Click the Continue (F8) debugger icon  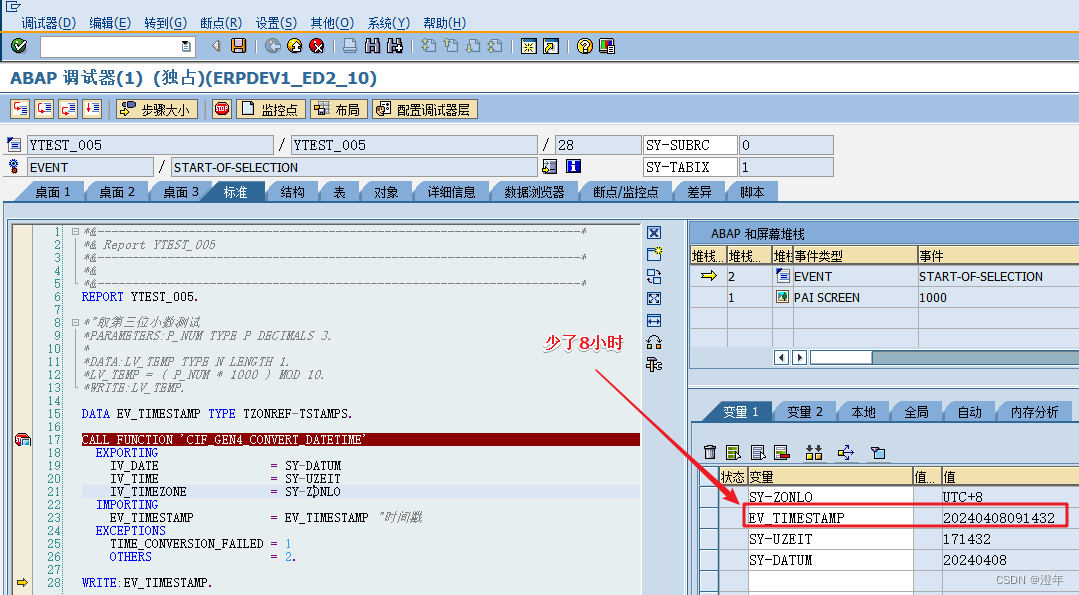[x=92, y=109]
